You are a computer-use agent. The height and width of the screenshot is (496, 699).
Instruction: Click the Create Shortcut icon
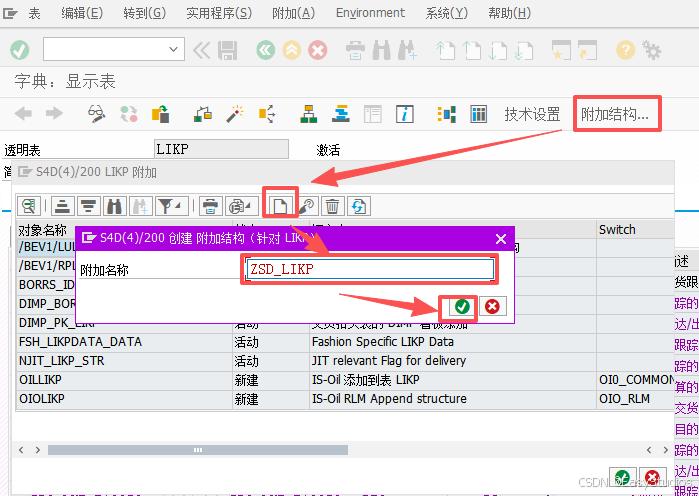(588, 50)
